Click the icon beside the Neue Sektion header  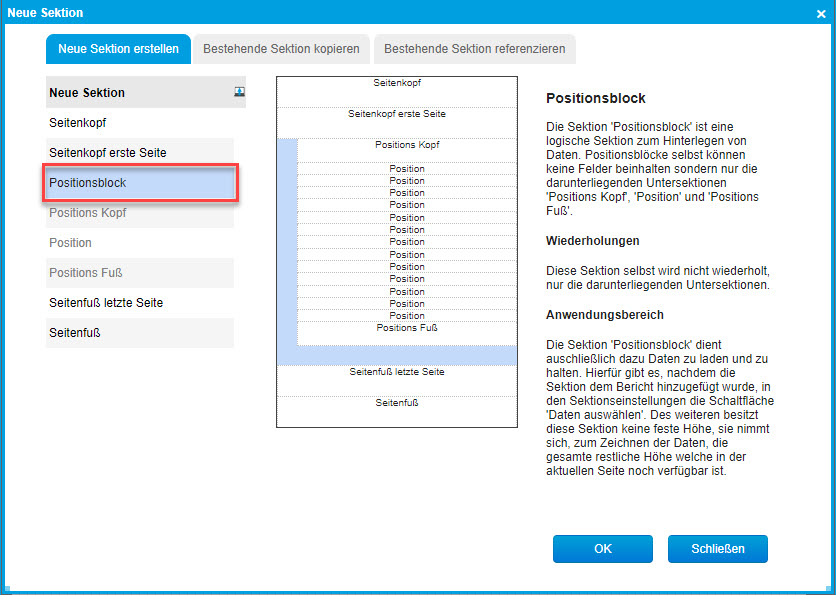[239, 92]
